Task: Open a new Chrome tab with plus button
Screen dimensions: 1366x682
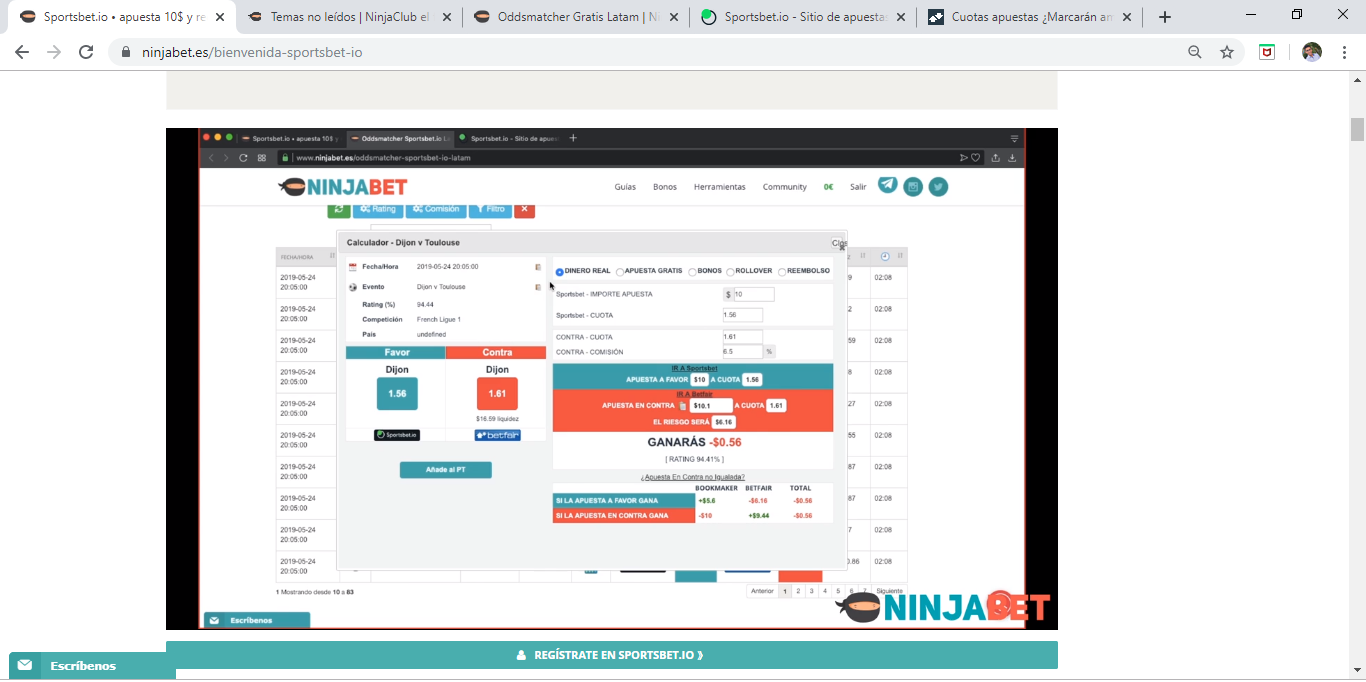Action: pos(1165,17)
